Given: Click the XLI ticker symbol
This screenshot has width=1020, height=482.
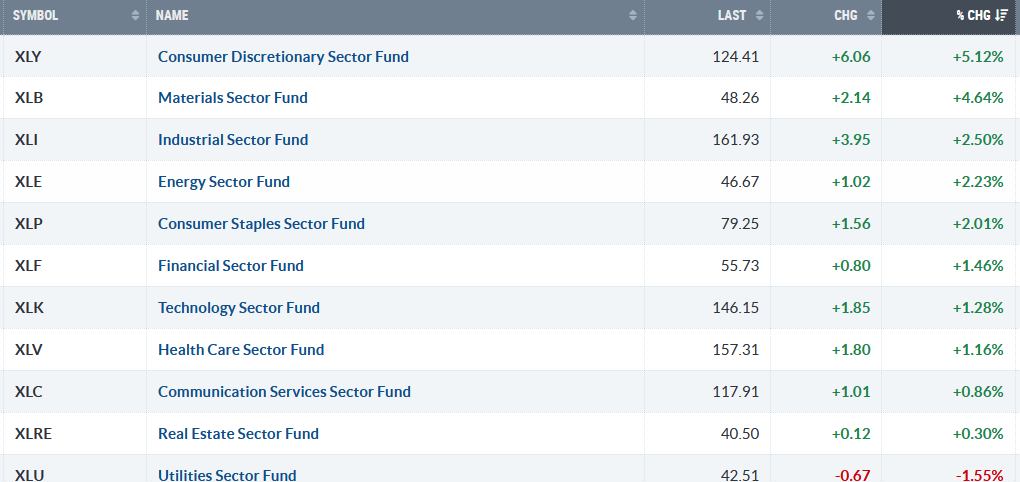Looking at the screenshot, I should pos(26,140).
